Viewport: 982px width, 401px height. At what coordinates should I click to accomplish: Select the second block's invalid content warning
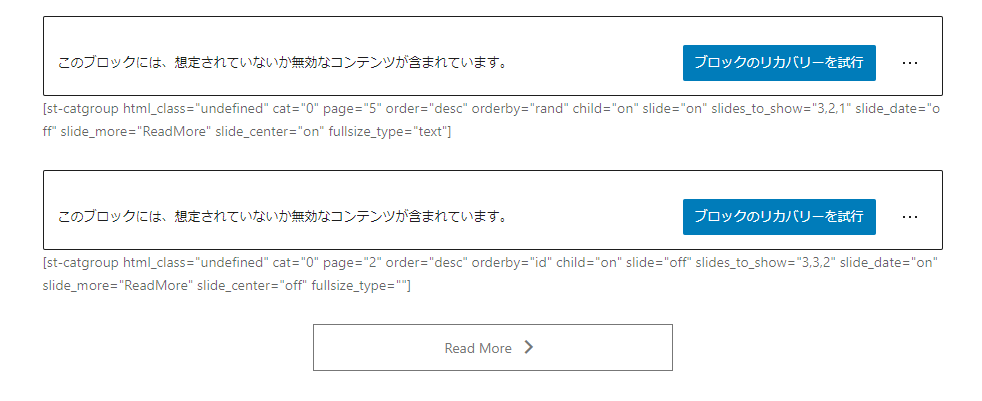[x=282, y=217]
